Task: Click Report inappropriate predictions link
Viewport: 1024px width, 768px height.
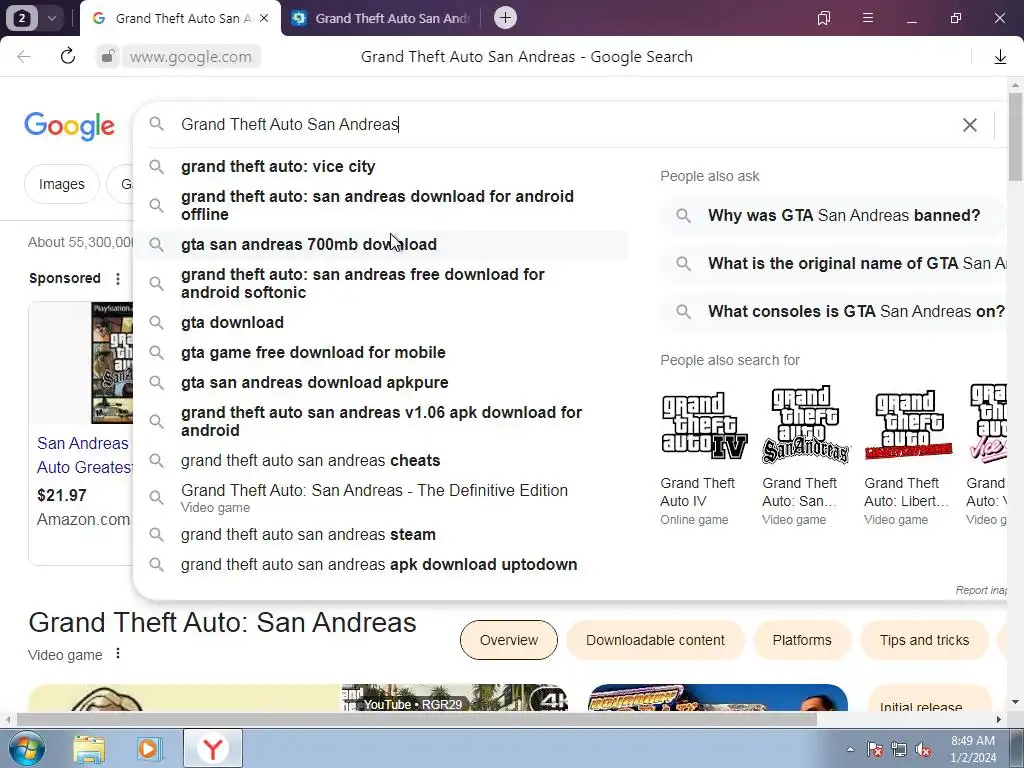Action: (981, 590)
